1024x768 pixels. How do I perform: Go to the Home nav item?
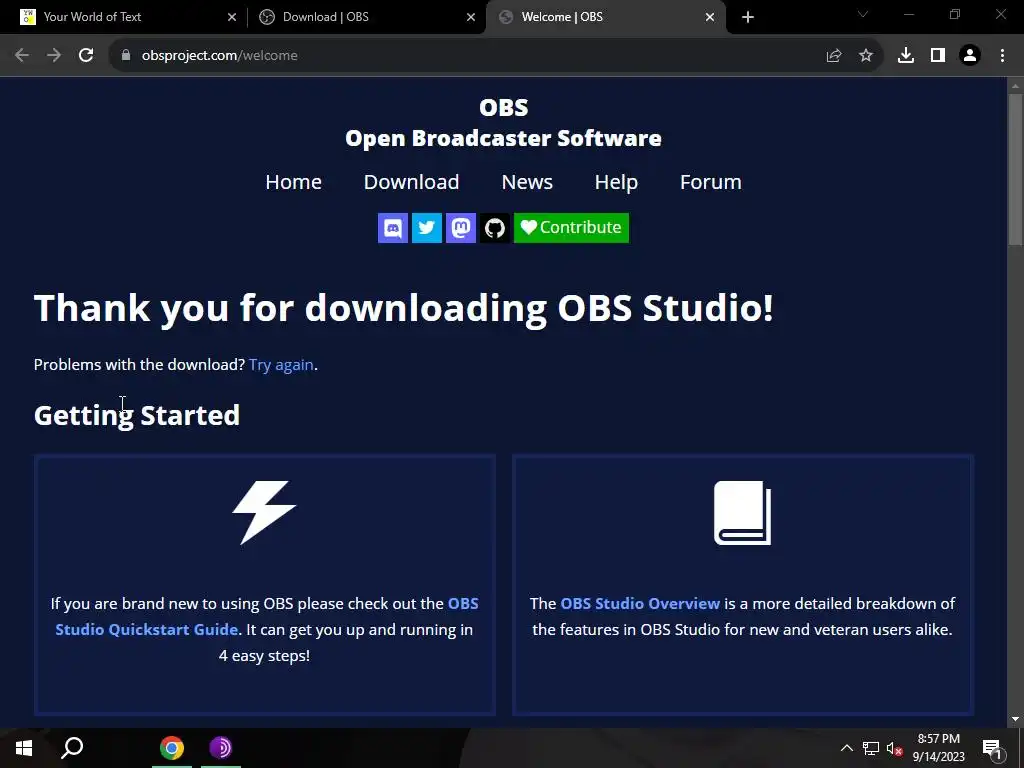[293, 182]
